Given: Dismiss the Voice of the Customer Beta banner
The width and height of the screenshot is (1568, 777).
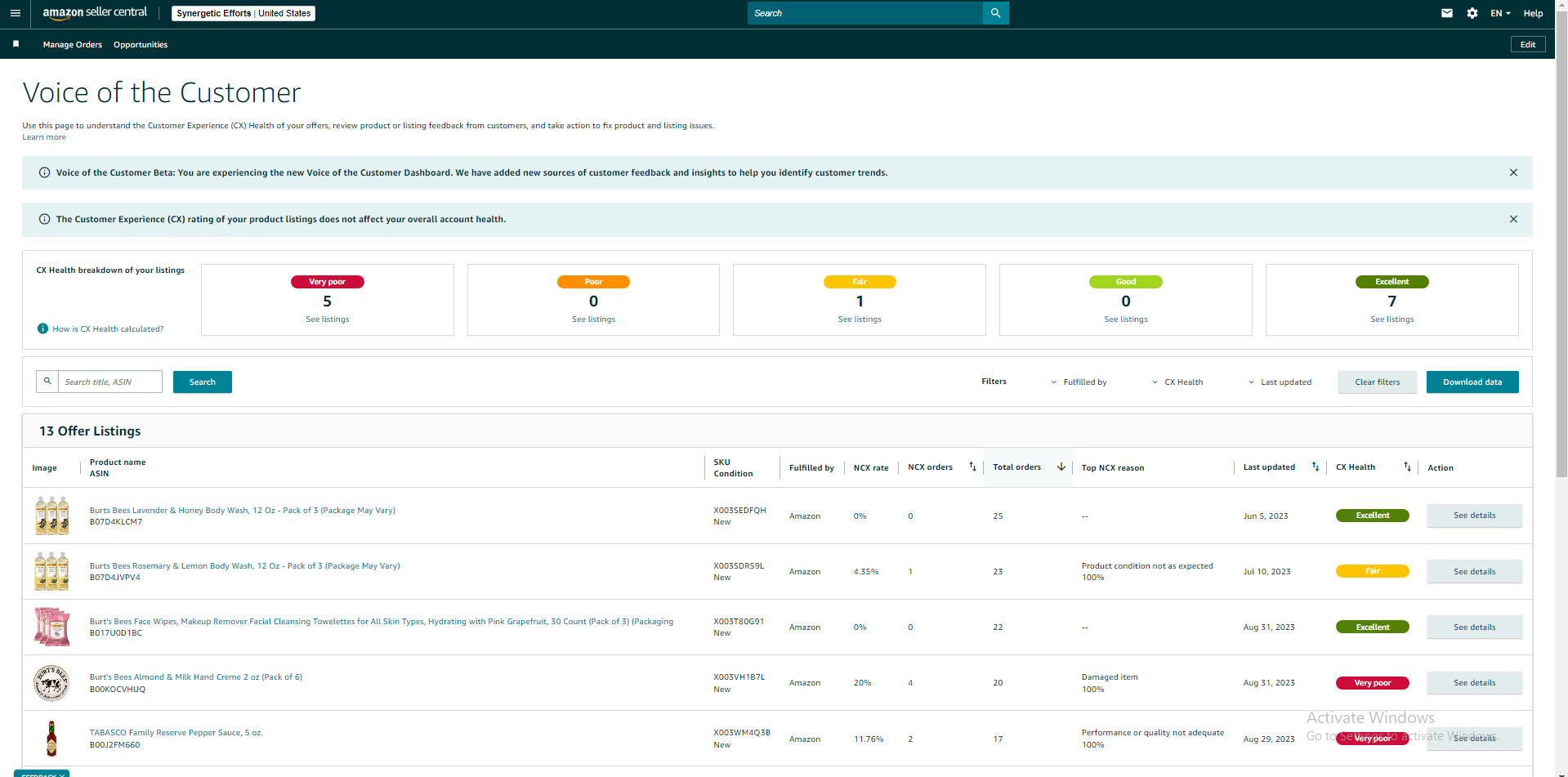Looking at the screenshot, I should click(1513, 172).
